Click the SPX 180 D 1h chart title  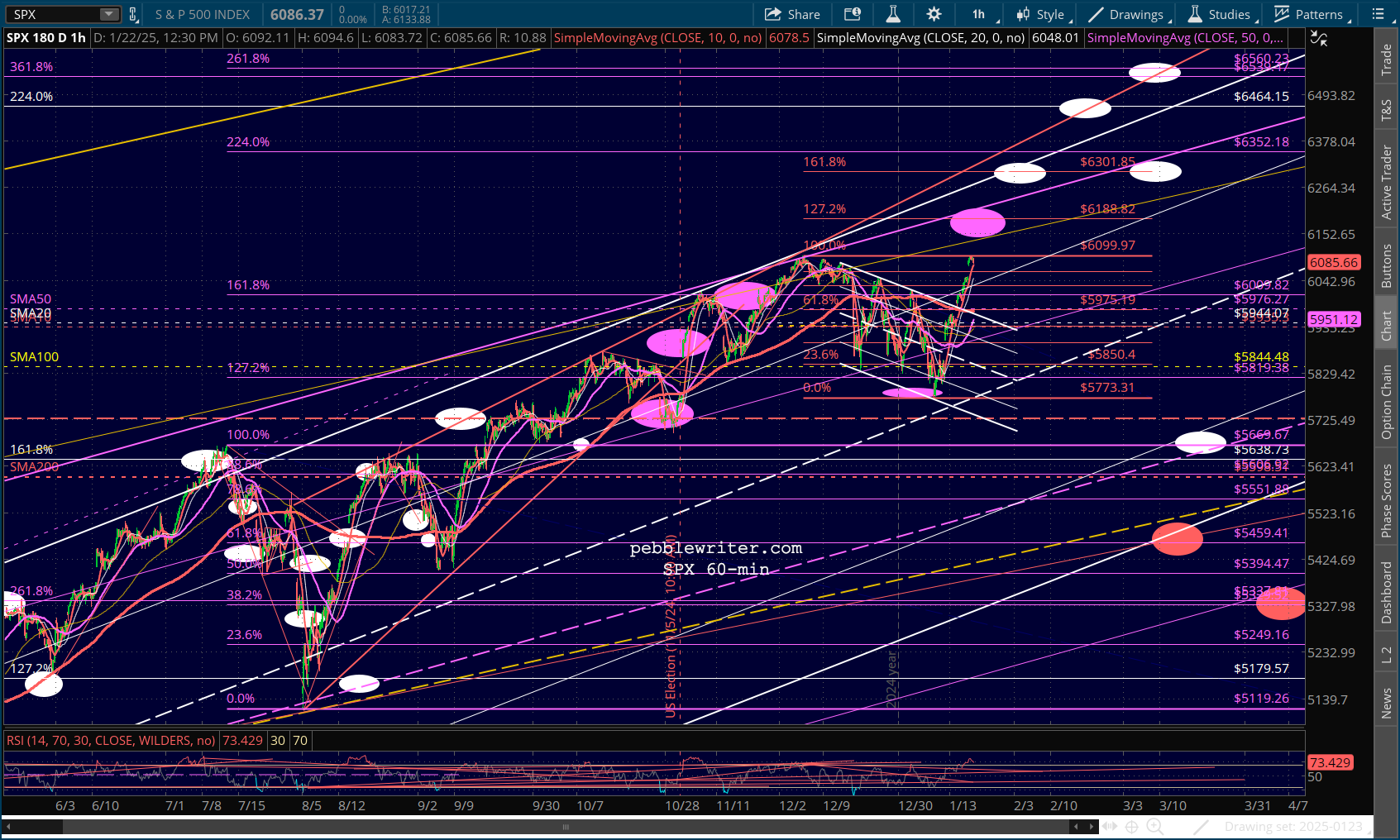tap(46, 38)
